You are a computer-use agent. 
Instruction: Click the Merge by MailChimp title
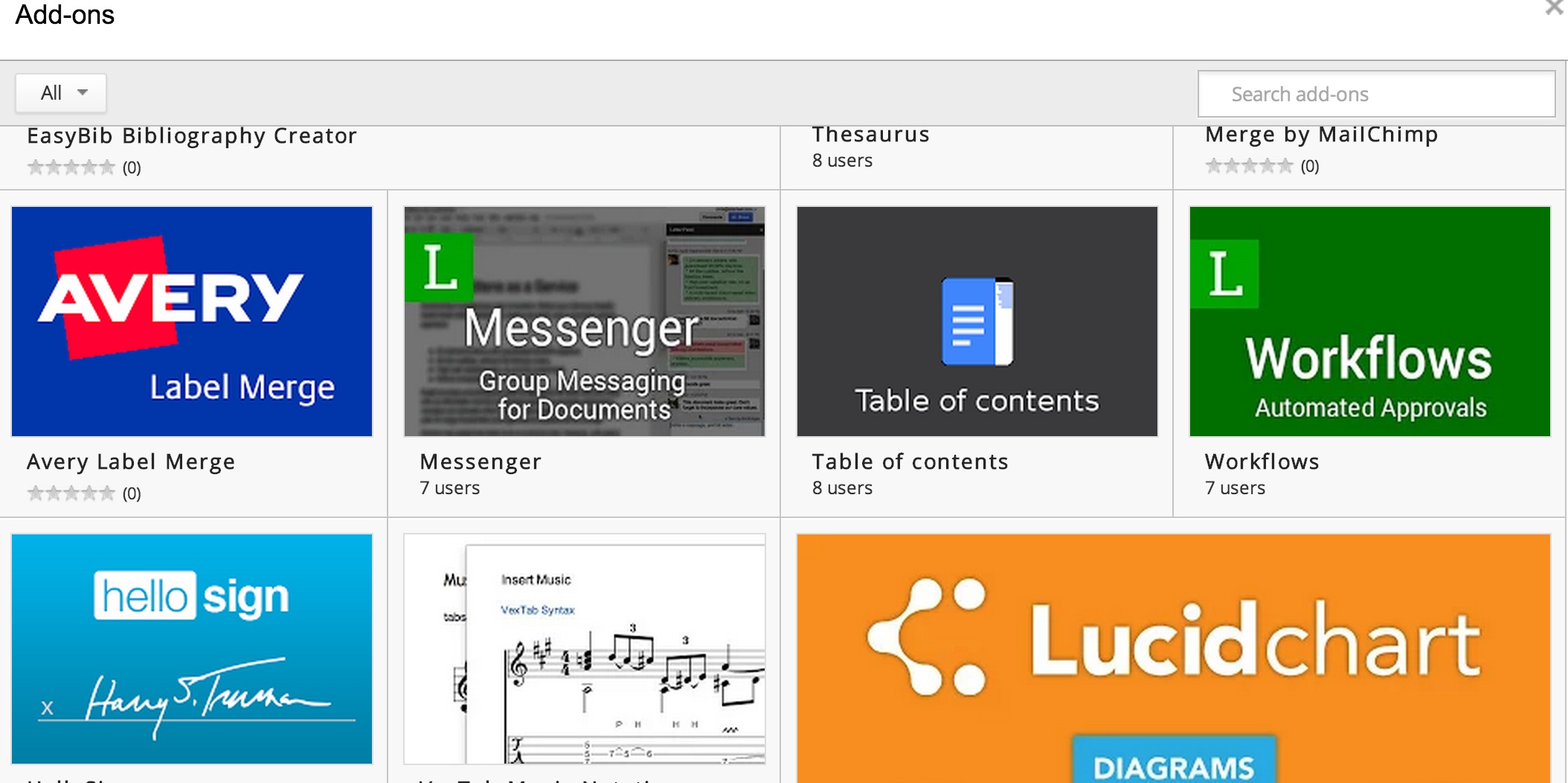[x=1322, y=135]
